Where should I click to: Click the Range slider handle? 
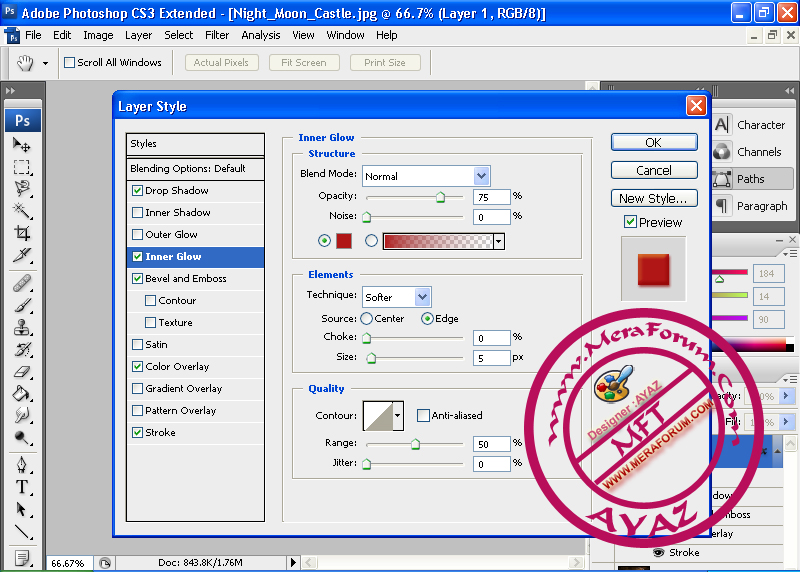(415, 444)
